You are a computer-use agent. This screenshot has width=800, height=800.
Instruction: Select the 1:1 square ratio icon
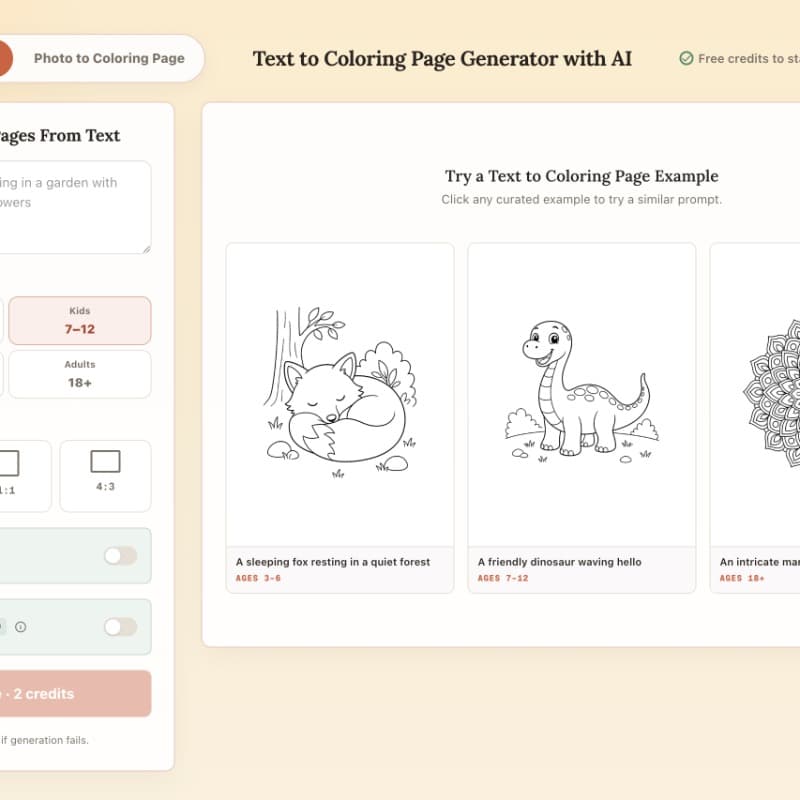tap(9, 463)
